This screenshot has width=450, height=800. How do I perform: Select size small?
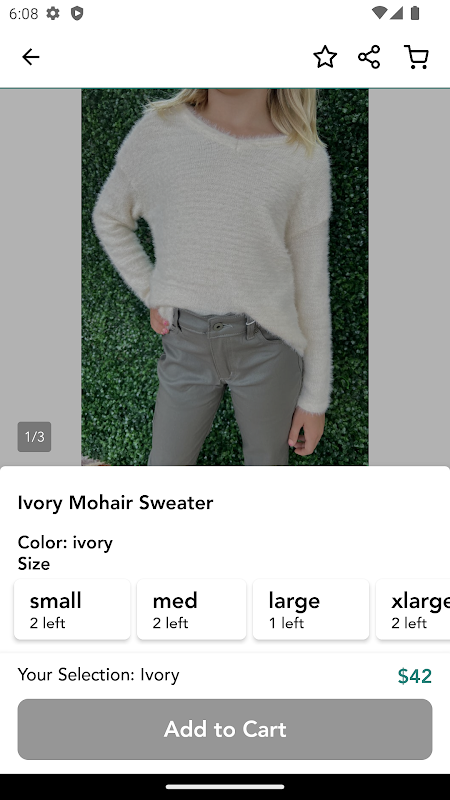pos(72,609)
